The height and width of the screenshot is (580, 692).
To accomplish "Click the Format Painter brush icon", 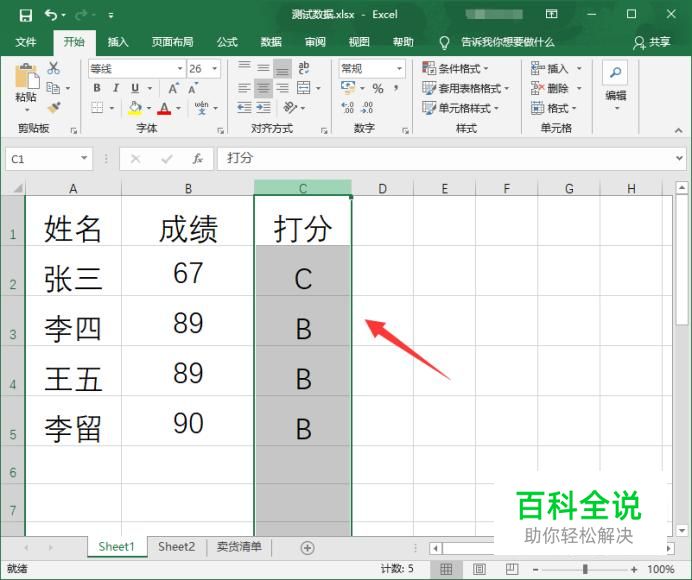I will coord(53,107).
